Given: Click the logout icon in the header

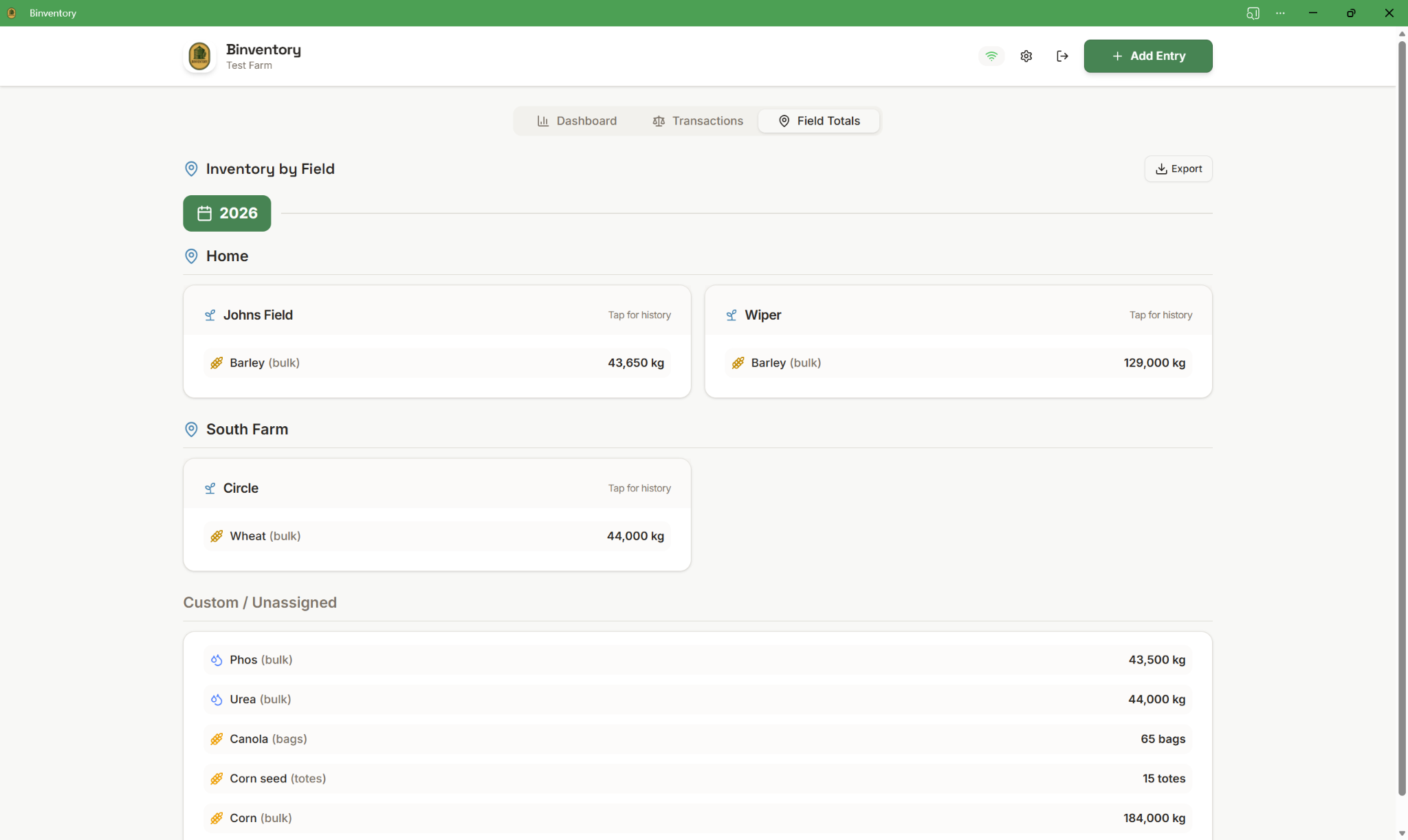Looking at the screenshot, I should (1061, 56).
